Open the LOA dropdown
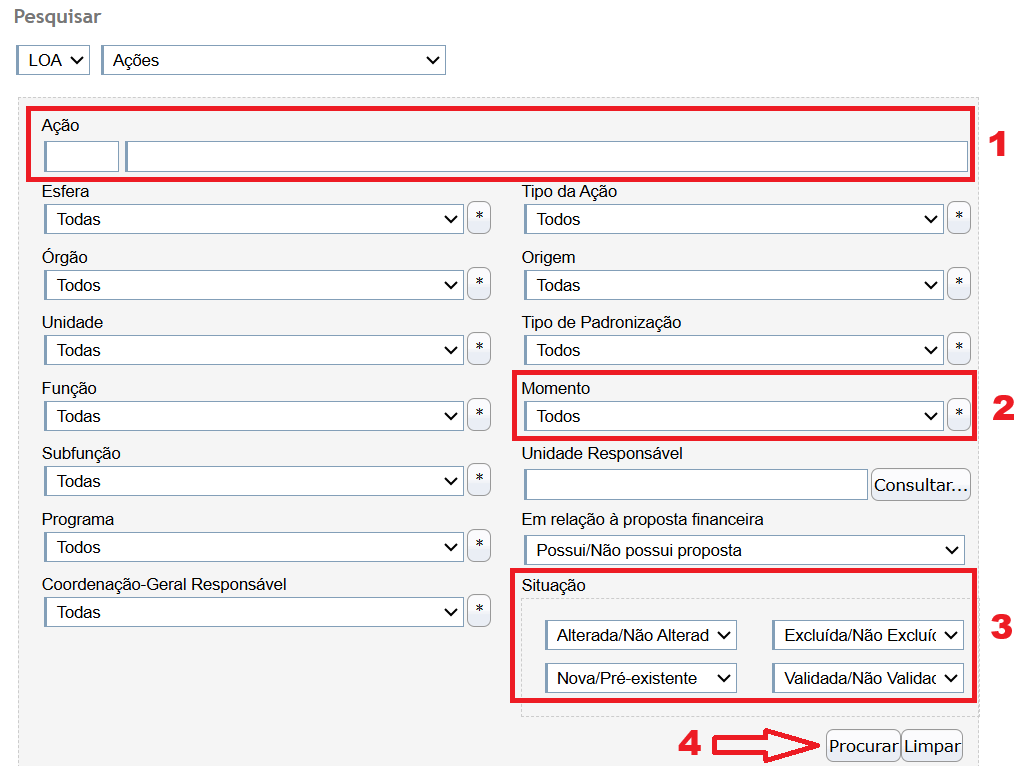This screenshot has width=1023, height=766. point(53,60)
